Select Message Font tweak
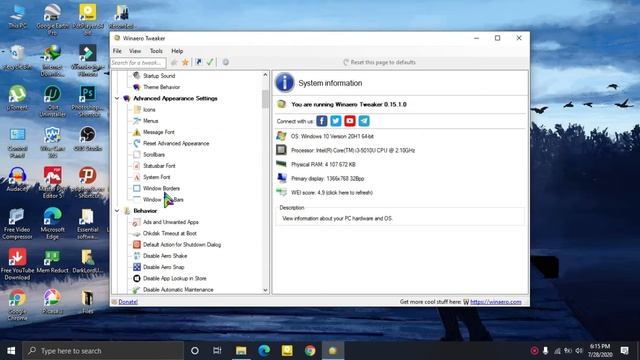Image resolution: width=640 pixels, height=360 pixels. pyautogui.click(x=158, y=132)
